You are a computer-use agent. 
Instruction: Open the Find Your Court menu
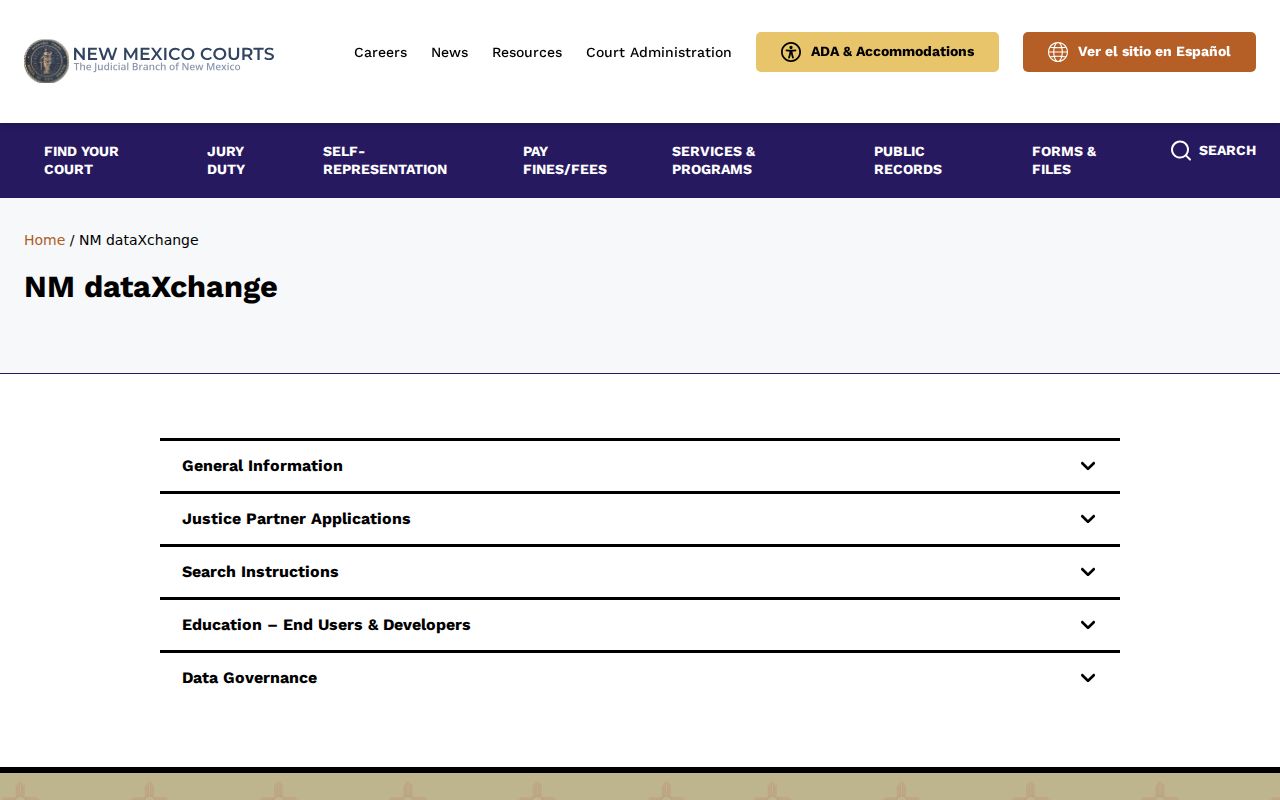81,160
